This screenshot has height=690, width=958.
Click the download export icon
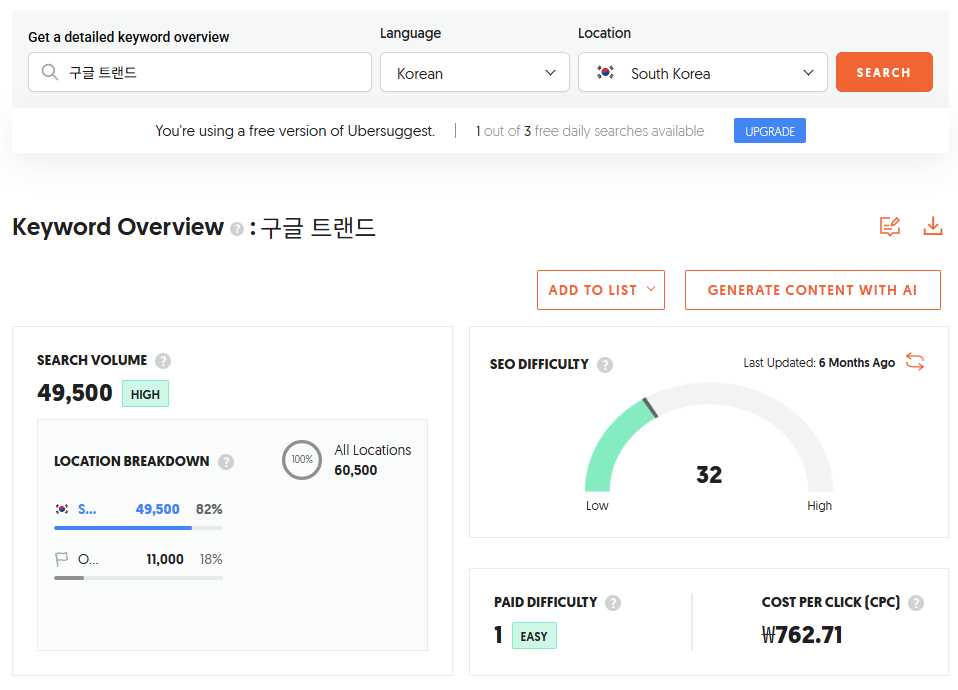(x=932, y=226)
